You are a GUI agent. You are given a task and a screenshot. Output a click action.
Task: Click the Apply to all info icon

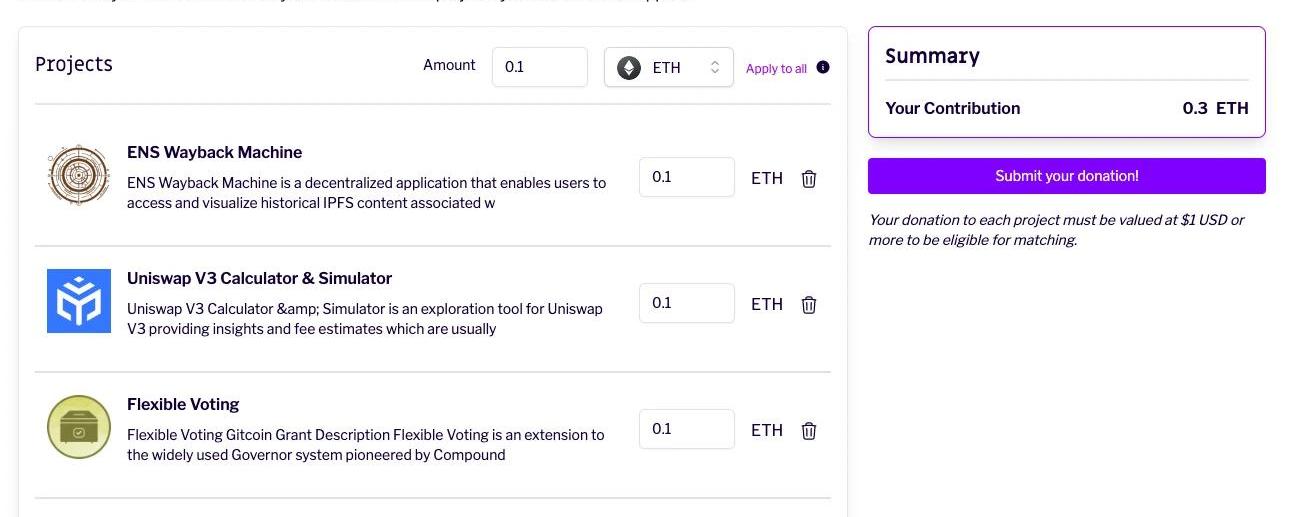(x=823, y=67)
